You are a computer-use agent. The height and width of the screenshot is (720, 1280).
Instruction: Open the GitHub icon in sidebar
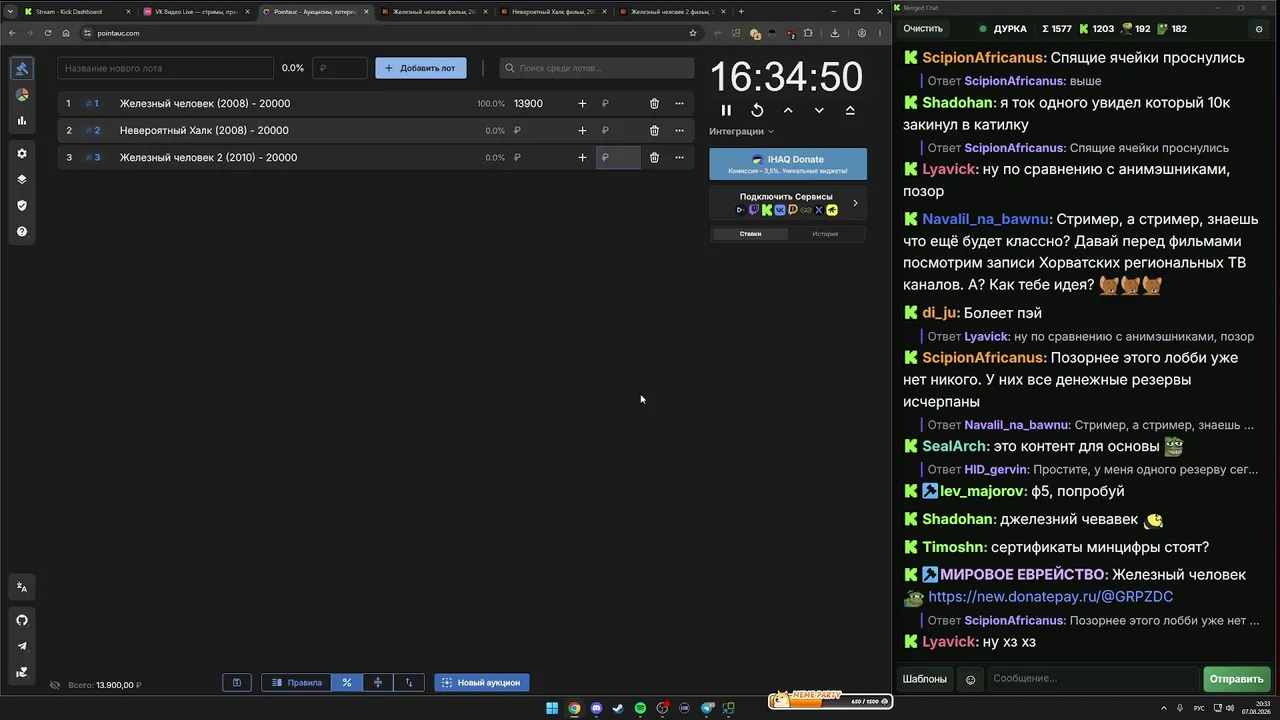22,620
